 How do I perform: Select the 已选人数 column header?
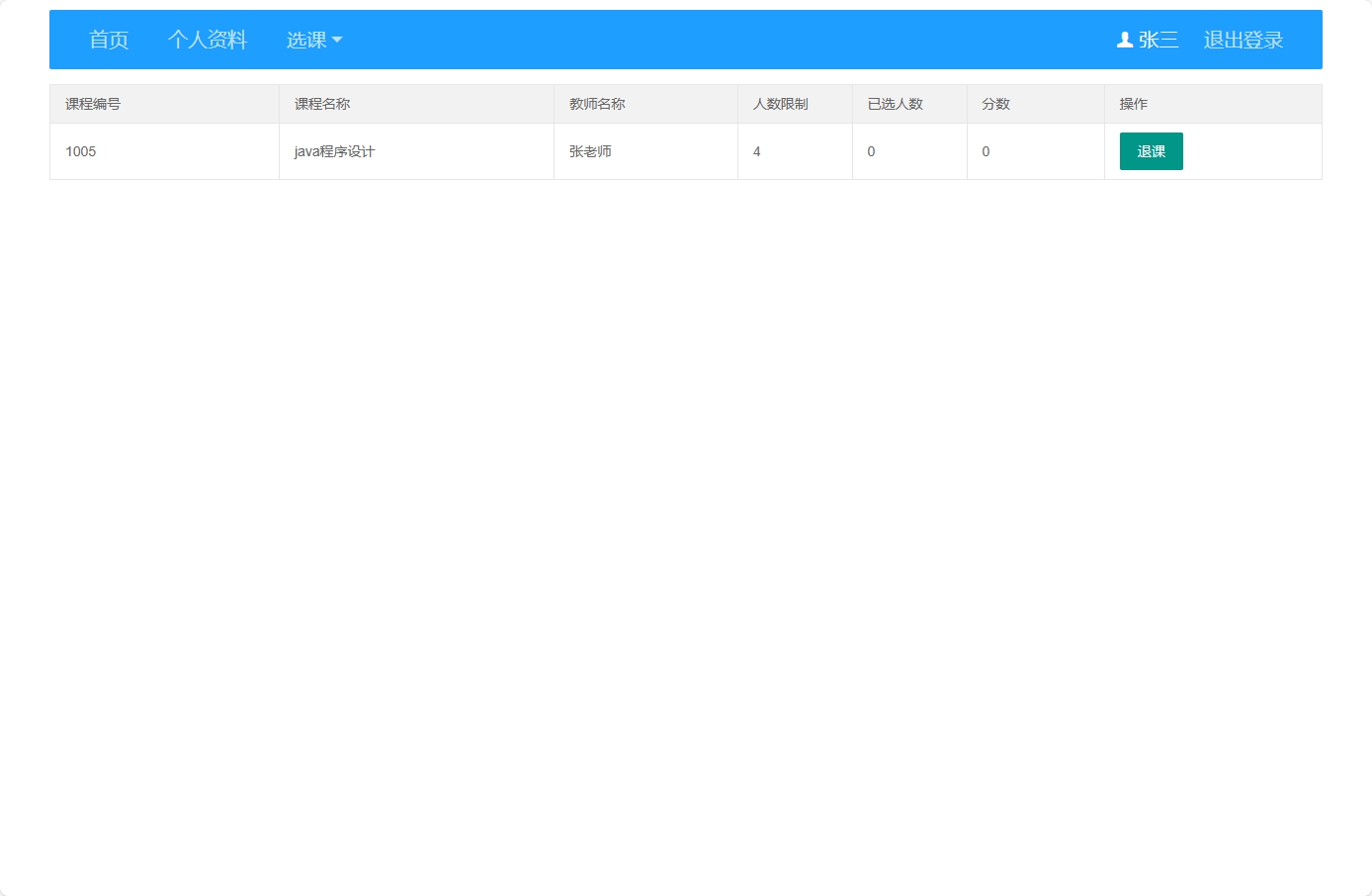coord(910,104)
